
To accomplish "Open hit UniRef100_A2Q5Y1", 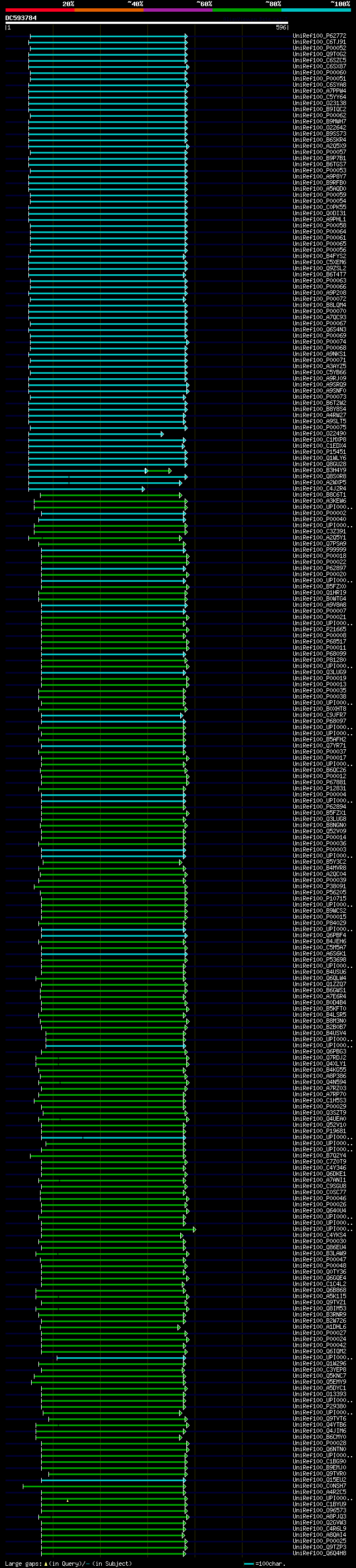I will pyautogui.click(x=319, y=537).
